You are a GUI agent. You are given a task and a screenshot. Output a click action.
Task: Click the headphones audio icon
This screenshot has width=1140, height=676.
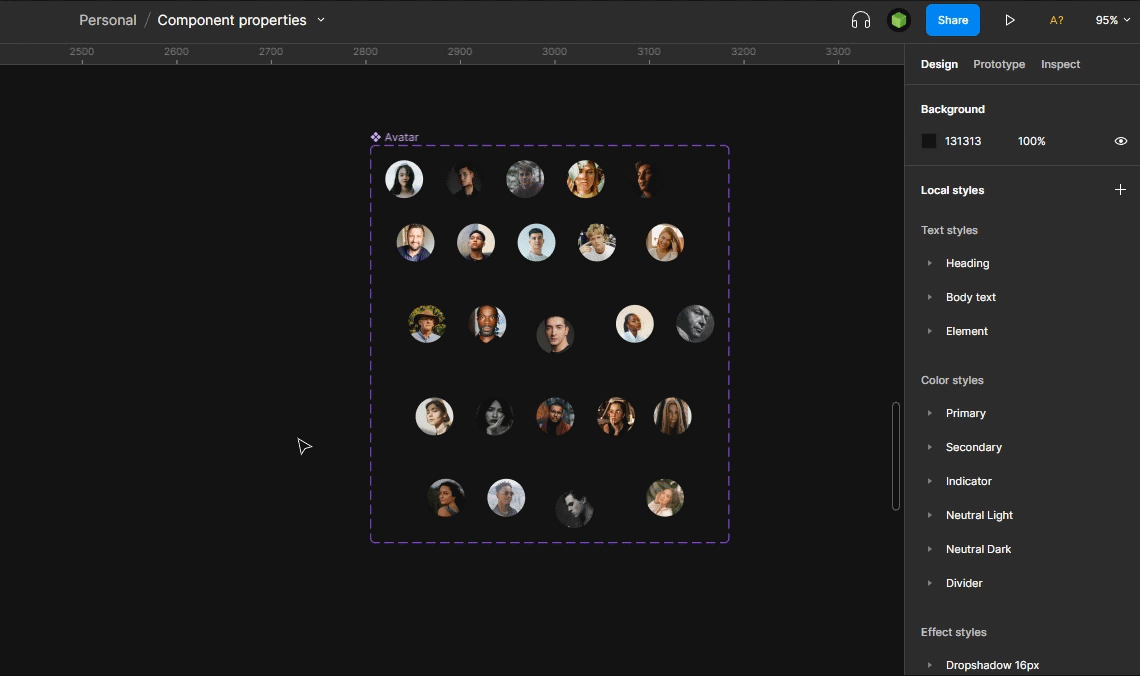click(861, 20)
